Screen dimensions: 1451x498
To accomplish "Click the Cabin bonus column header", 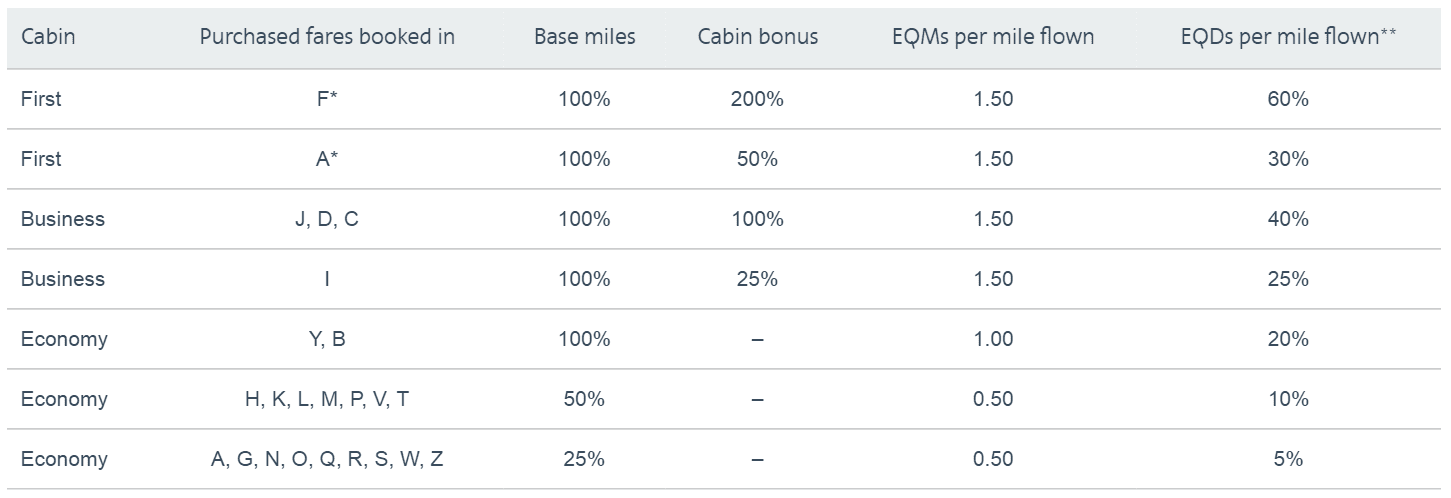I will (x=758, y=37).
